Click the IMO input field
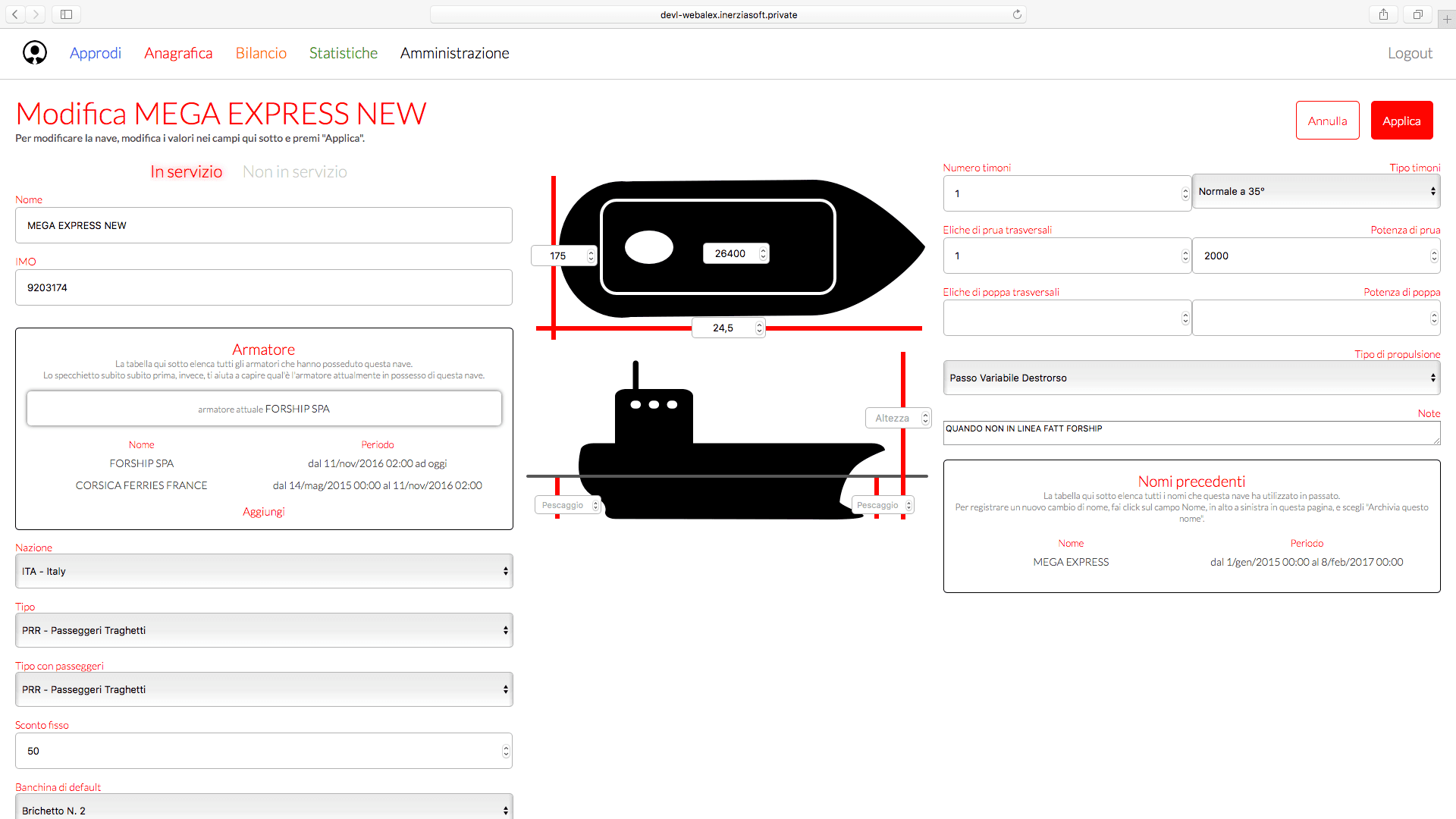1456x819 pixels. (x=264, y=288)
